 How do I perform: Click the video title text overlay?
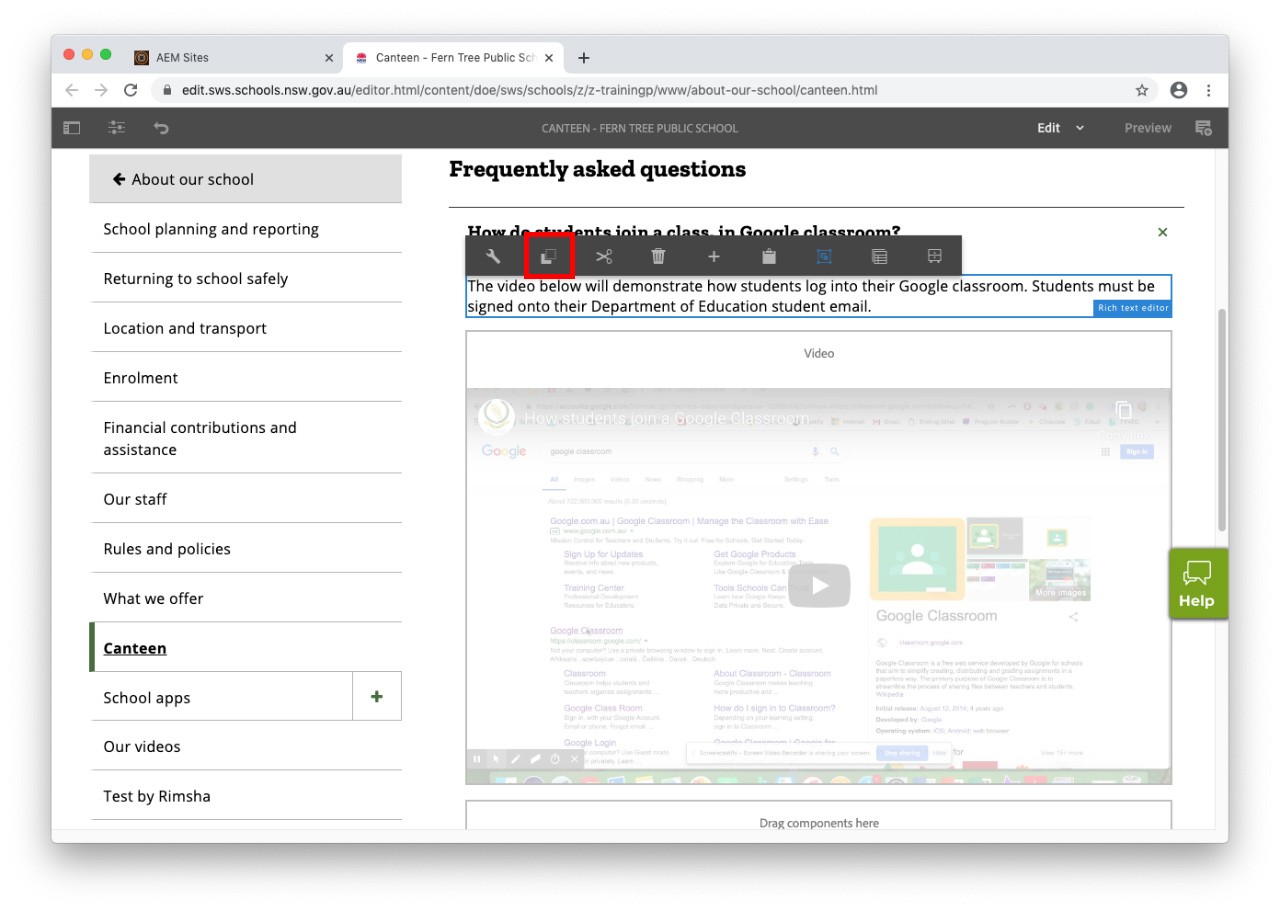(x=666, y=419)
